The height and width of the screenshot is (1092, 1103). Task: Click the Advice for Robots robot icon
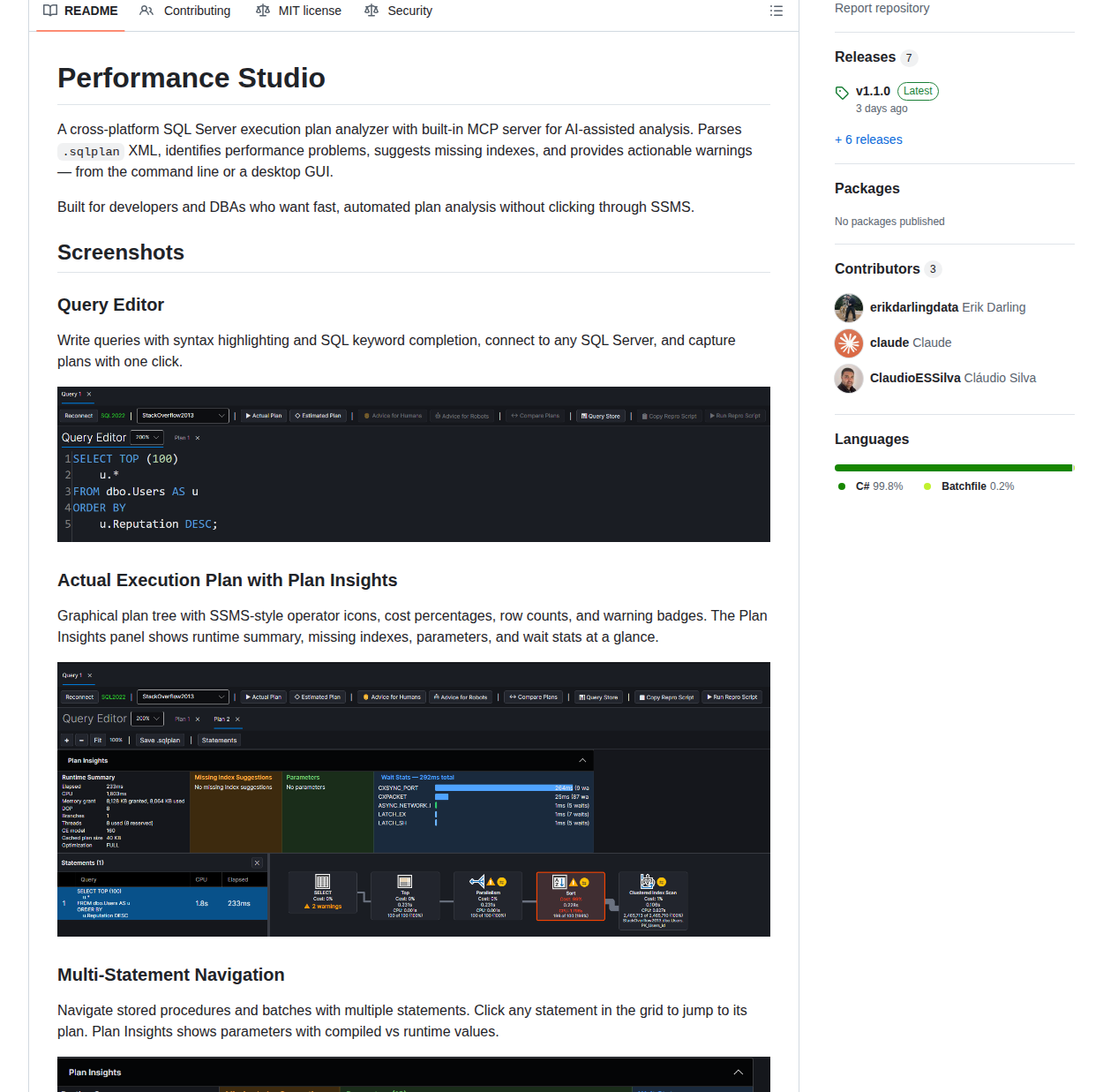tap(435, 697)
